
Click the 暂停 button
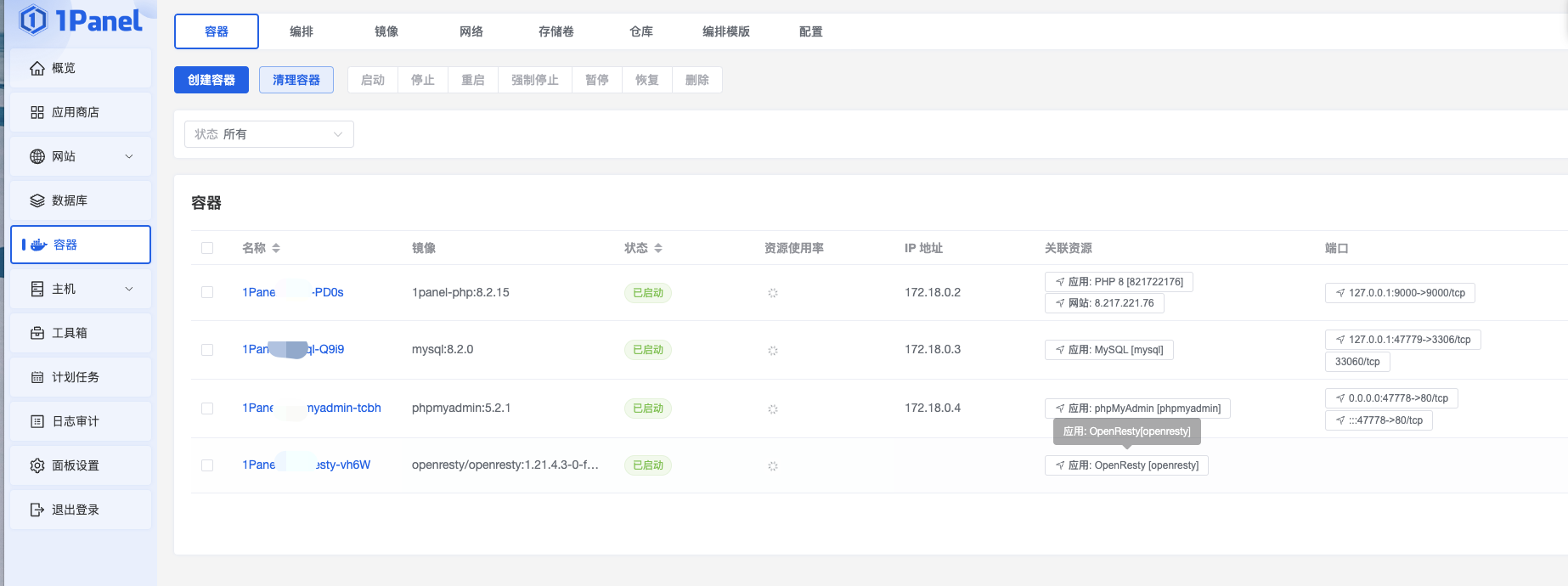(x=597, y=80)
